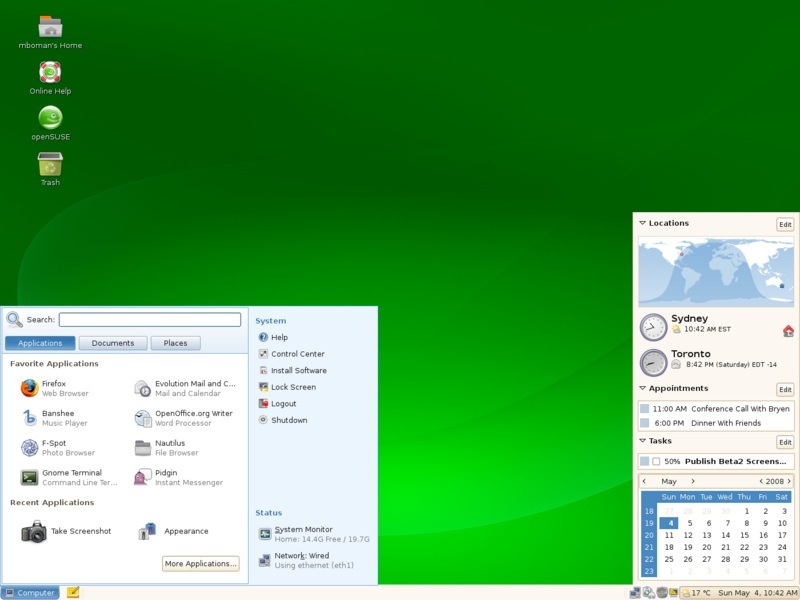Switch to the Places tab
Image resolution: width=800 pixels, height=600 pixels.
pyautogui.click(x=176, y=342)
